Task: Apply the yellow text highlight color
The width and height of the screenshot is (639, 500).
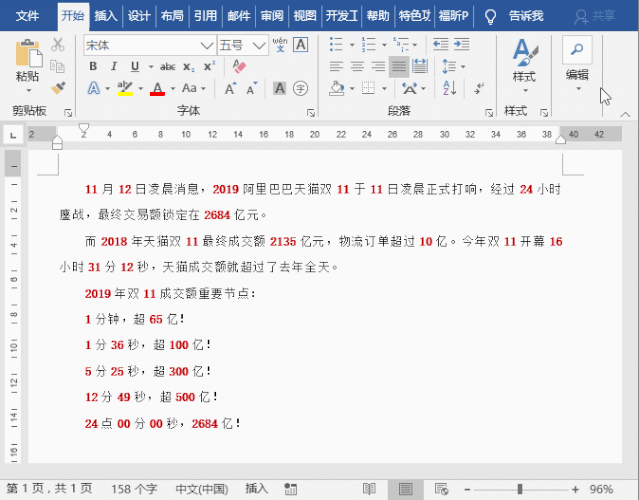Action: [x=125, y=88]
